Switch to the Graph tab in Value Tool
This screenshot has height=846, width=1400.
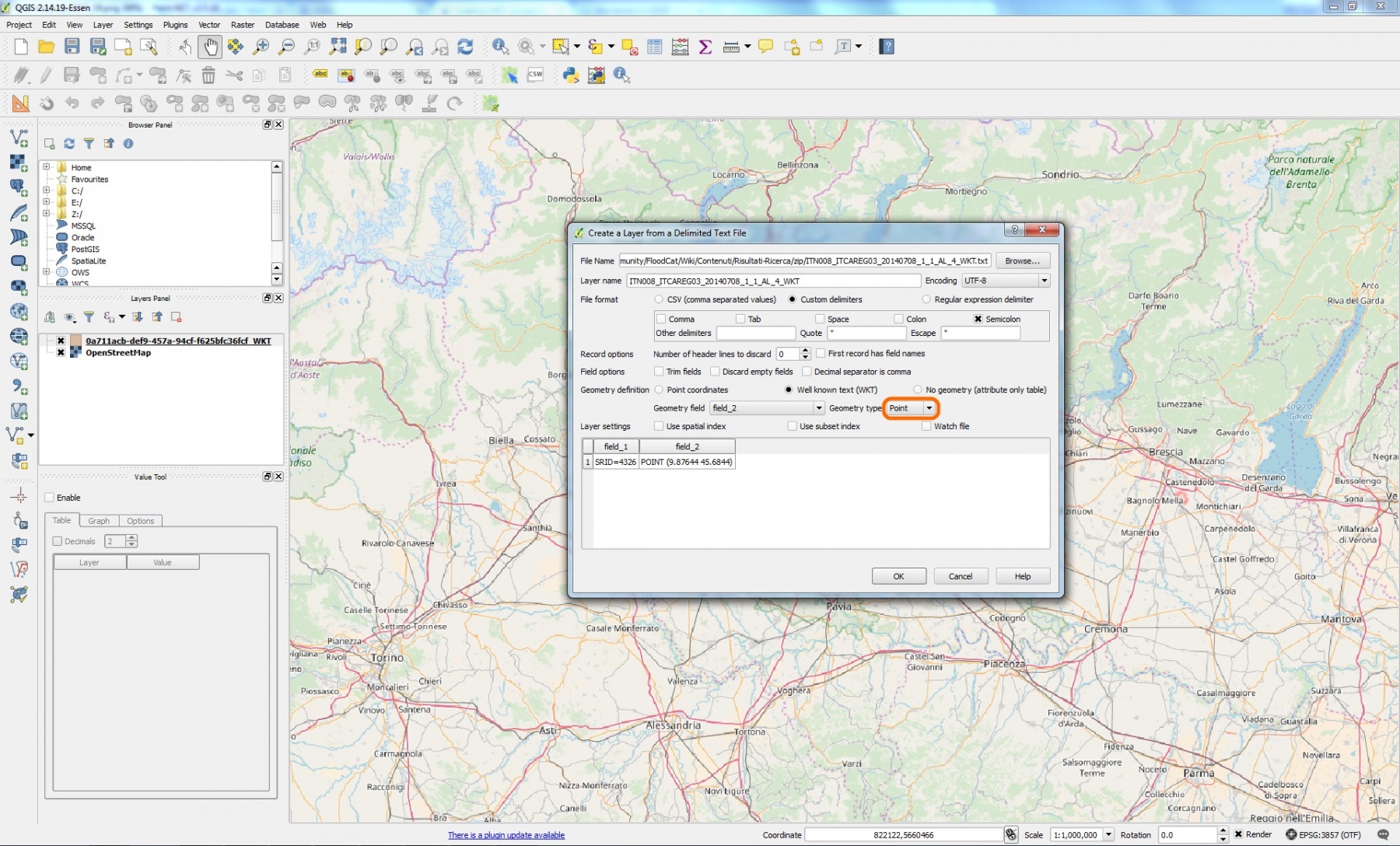pos(99,521)
